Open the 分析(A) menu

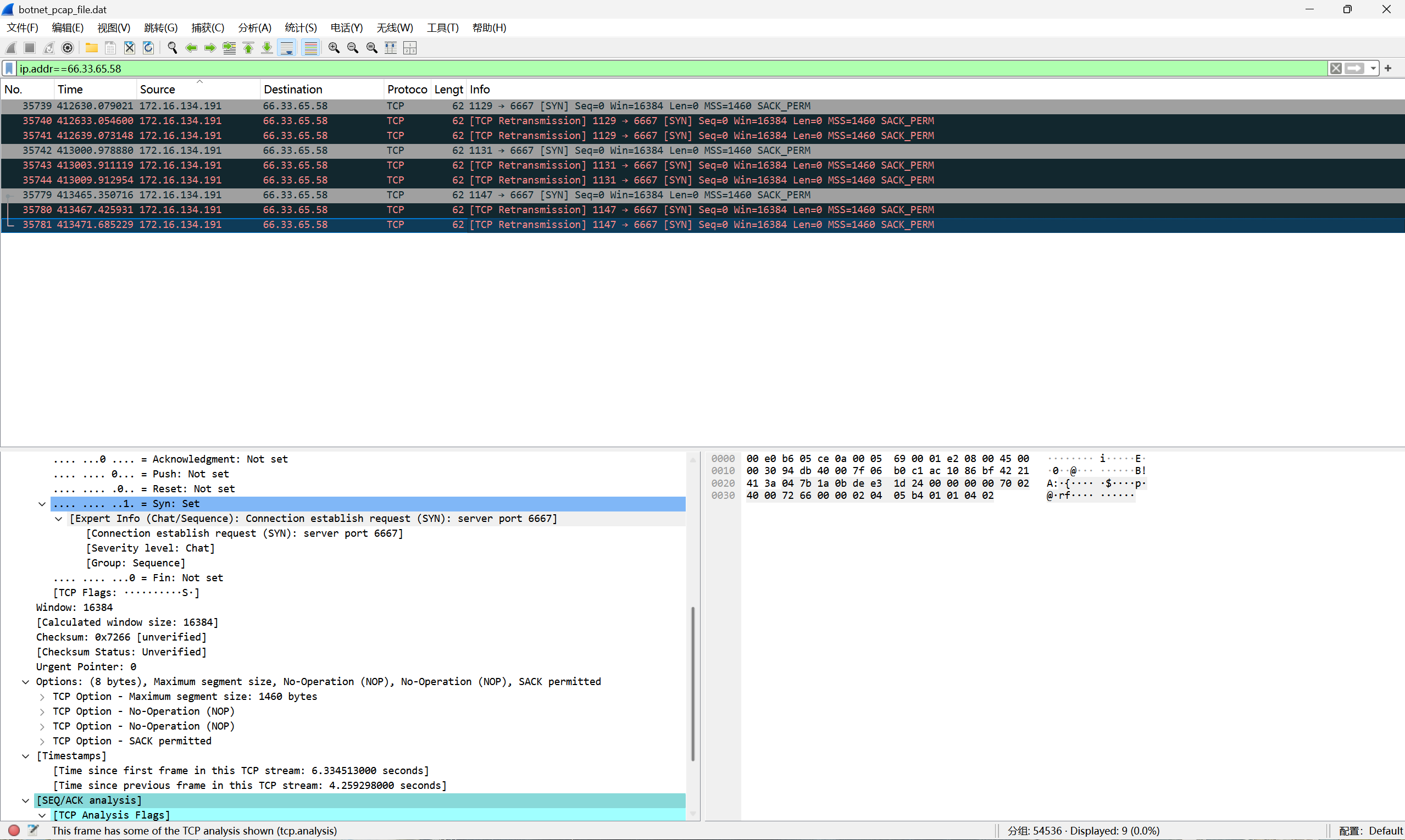click(254, 27)
